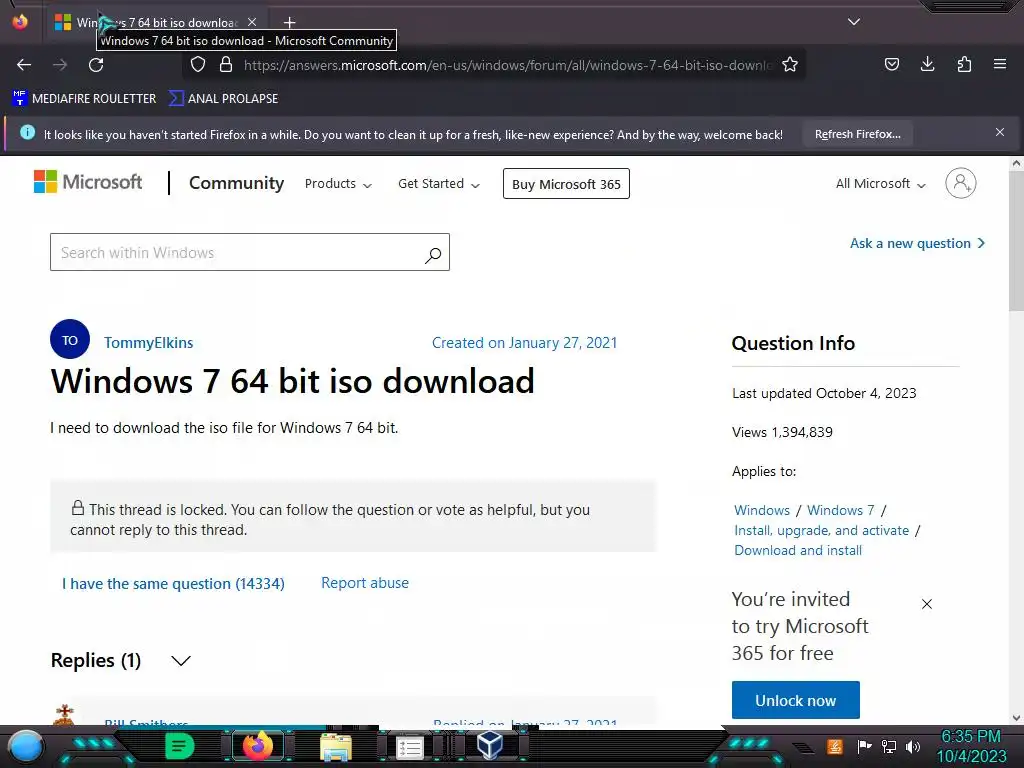View site security padlock info
The height and width of the screenshot is (768, 1024).
coord(226,65)
